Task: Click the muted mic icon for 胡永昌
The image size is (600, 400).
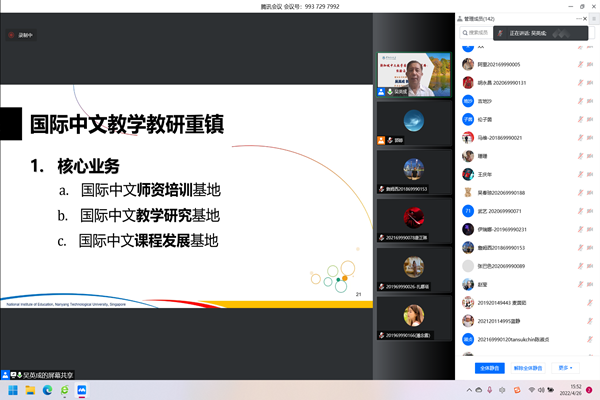Action: click(x=579, y=82)
